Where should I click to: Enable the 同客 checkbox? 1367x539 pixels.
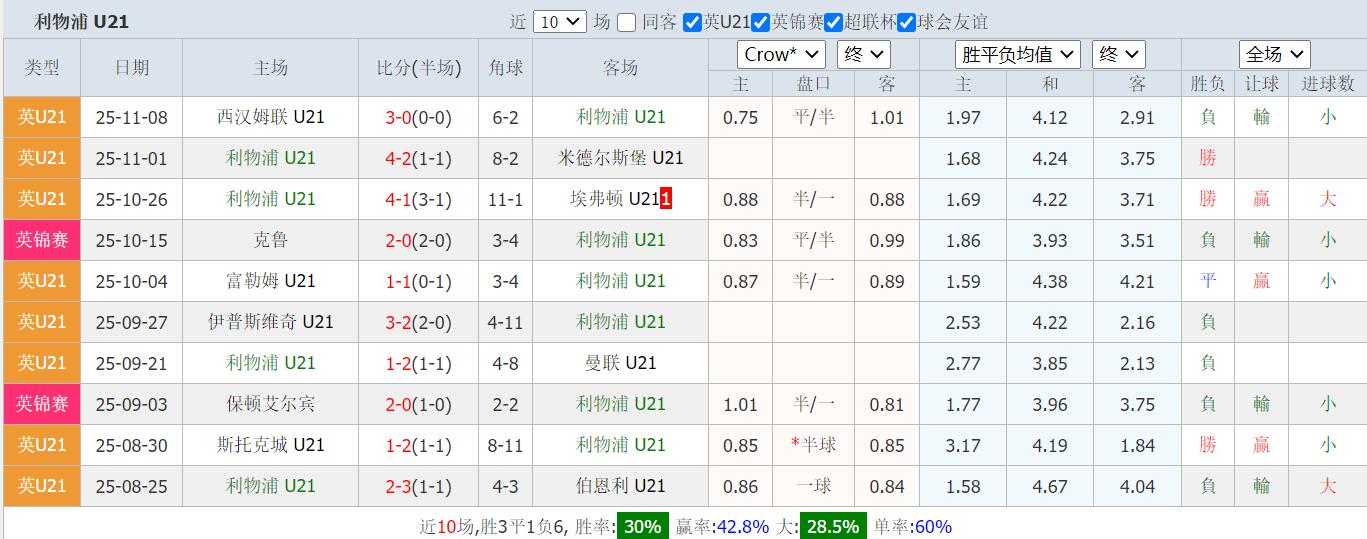[627, 22]
